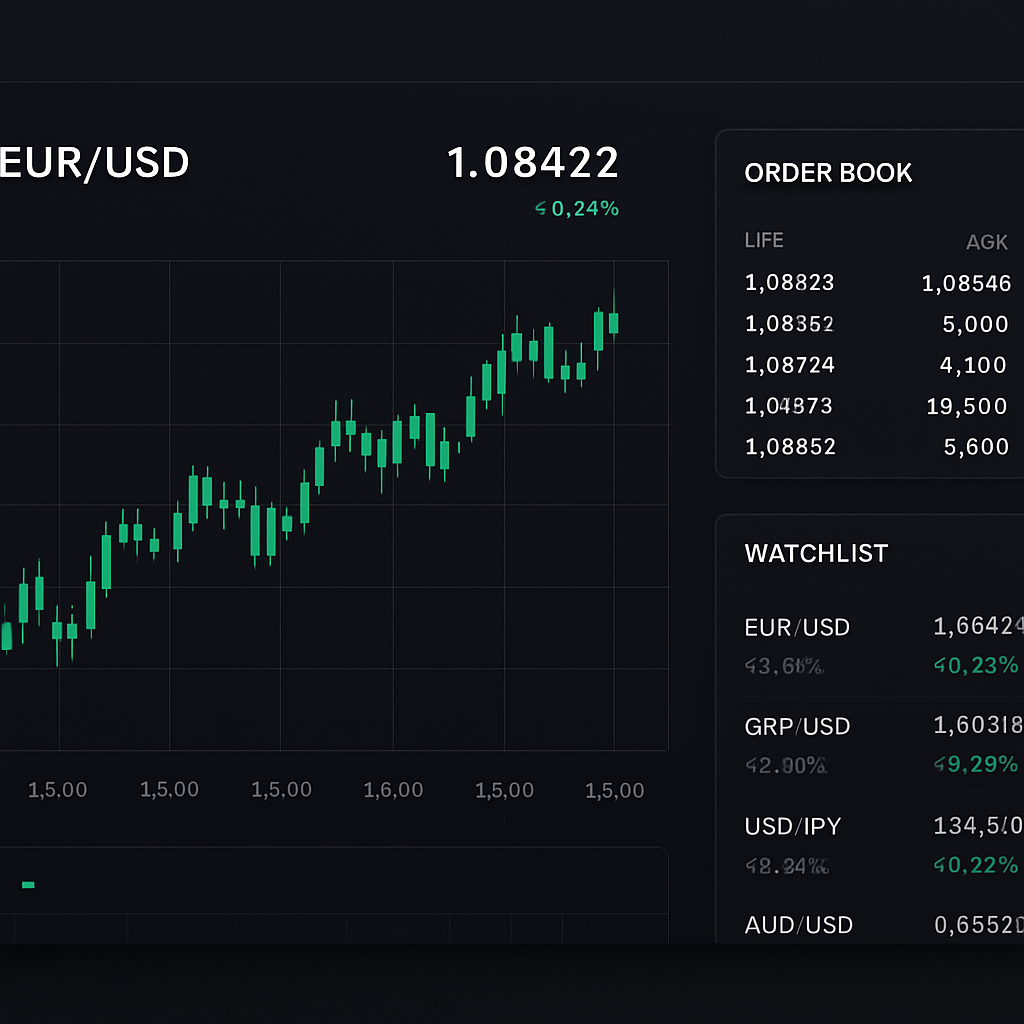Click the LIFE column header

764,240
